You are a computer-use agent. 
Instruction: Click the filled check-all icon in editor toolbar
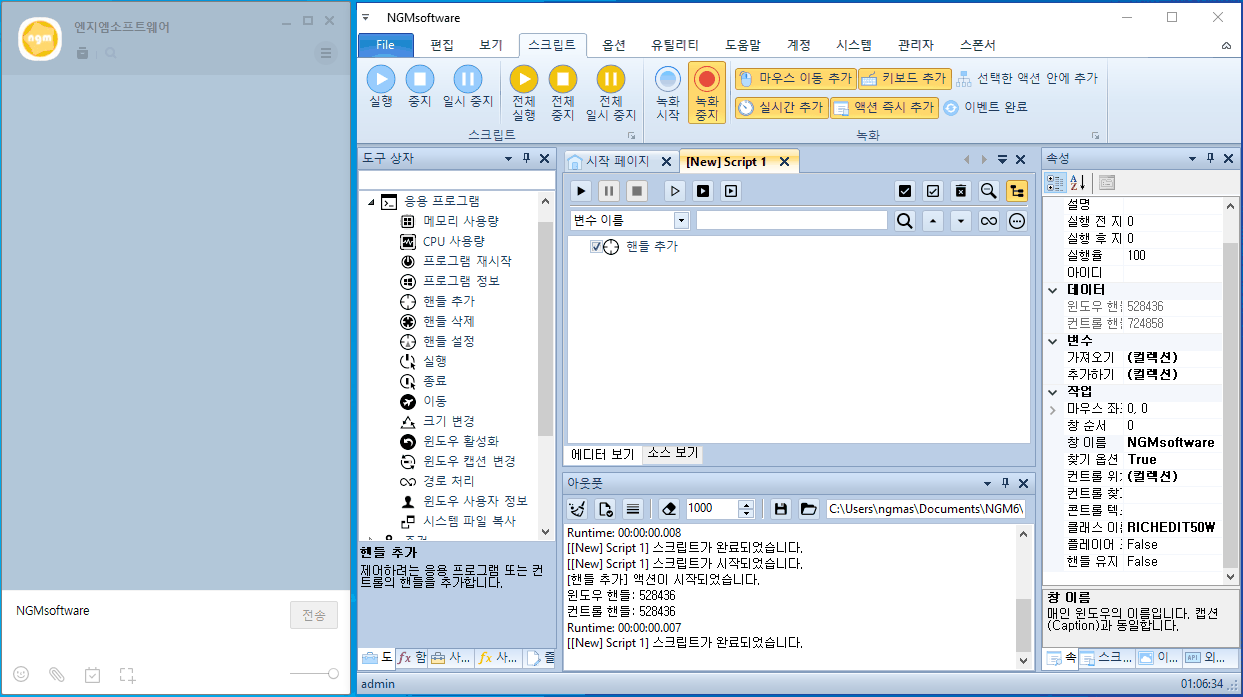(x=905, y=190)
